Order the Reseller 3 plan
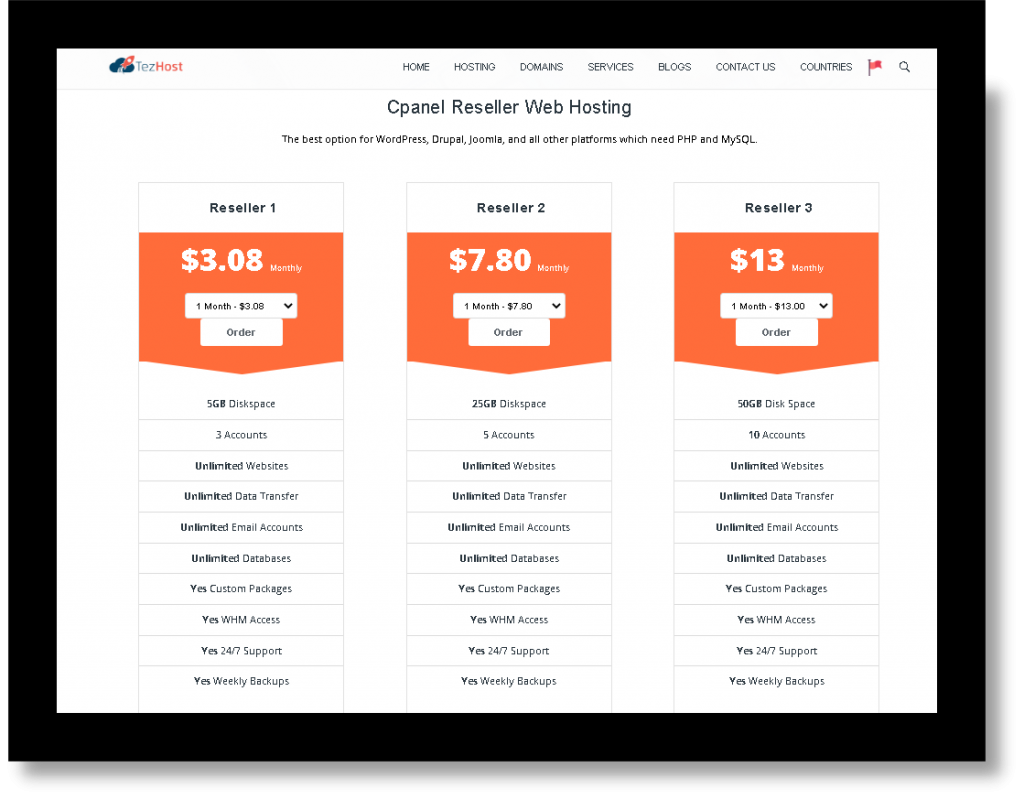 pos(776,333)
